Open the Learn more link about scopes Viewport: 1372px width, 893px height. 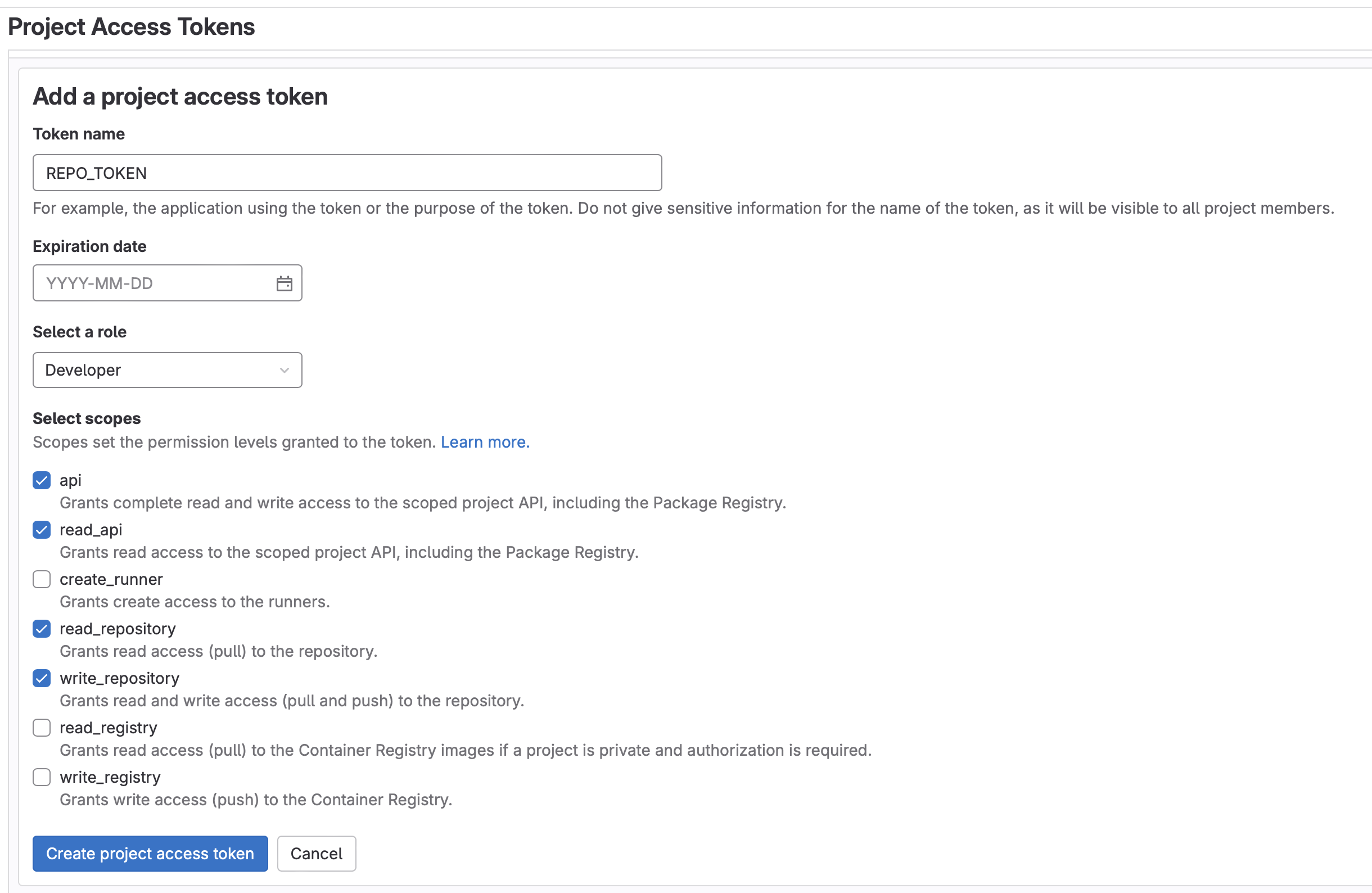pos(485,441)
